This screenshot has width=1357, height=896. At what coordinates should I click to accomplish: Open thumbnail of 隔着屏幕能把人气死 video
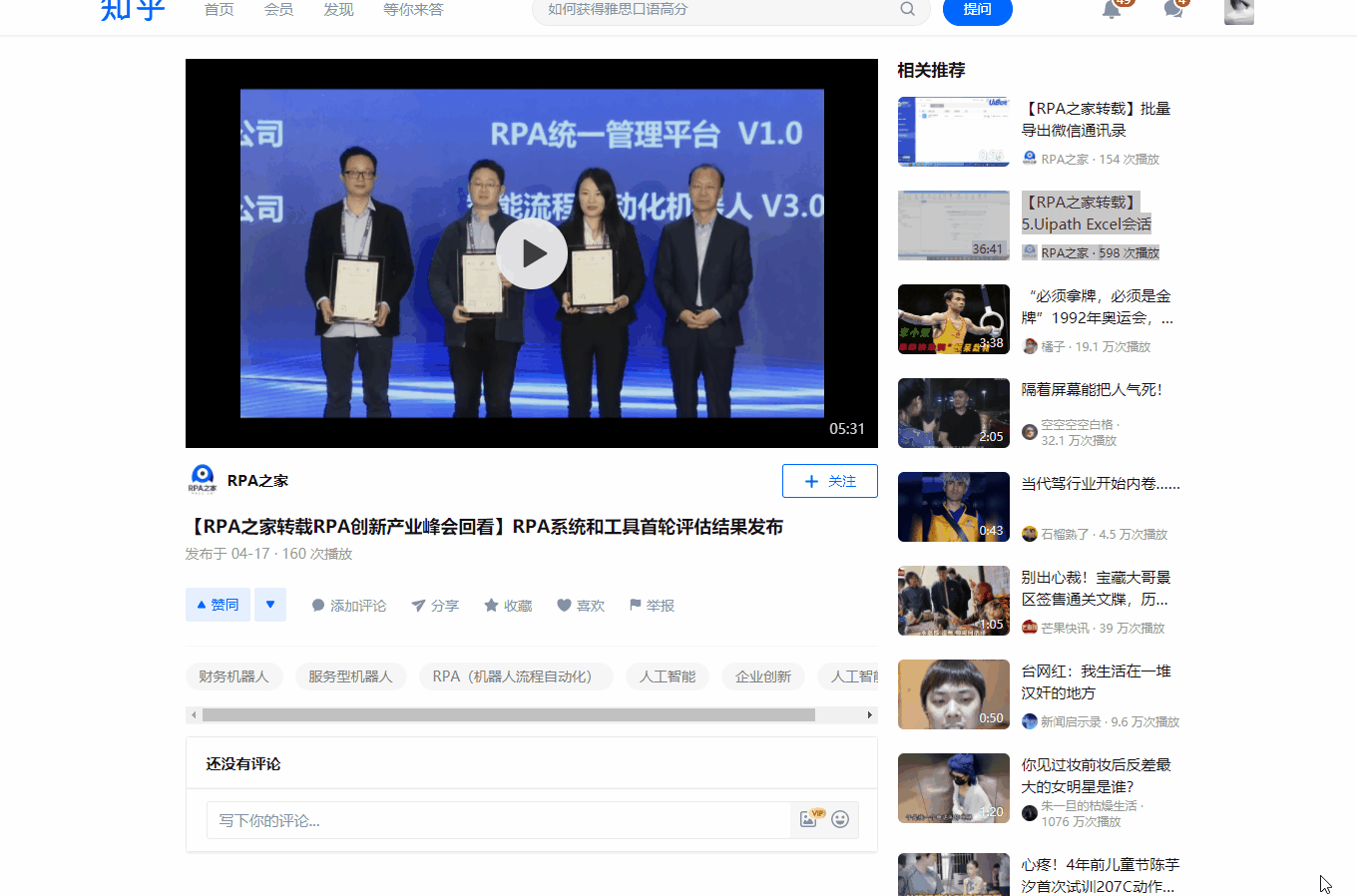954,413
